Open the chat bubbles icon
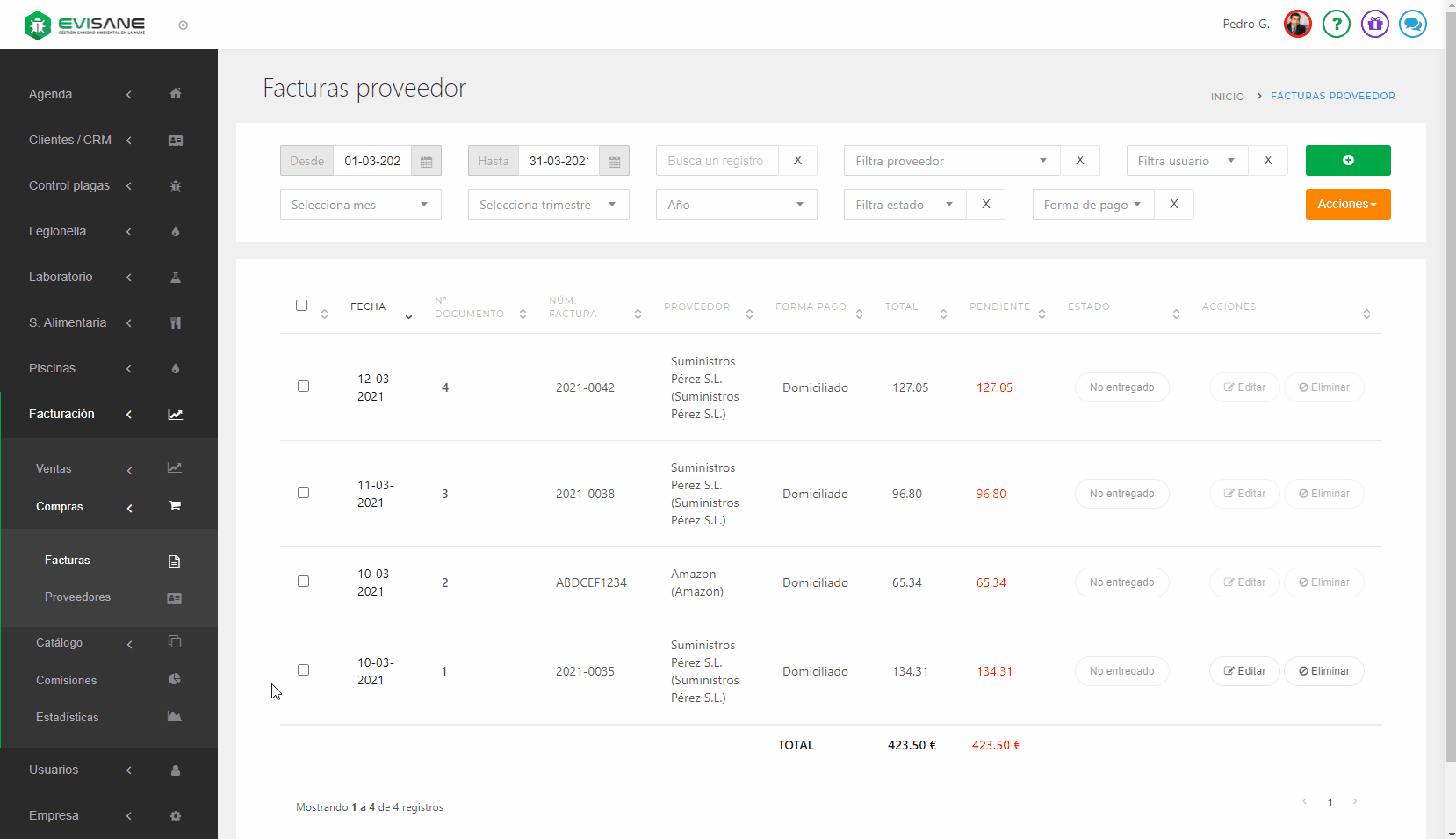The image size is (1456, 839). [x=1412, y=24]
